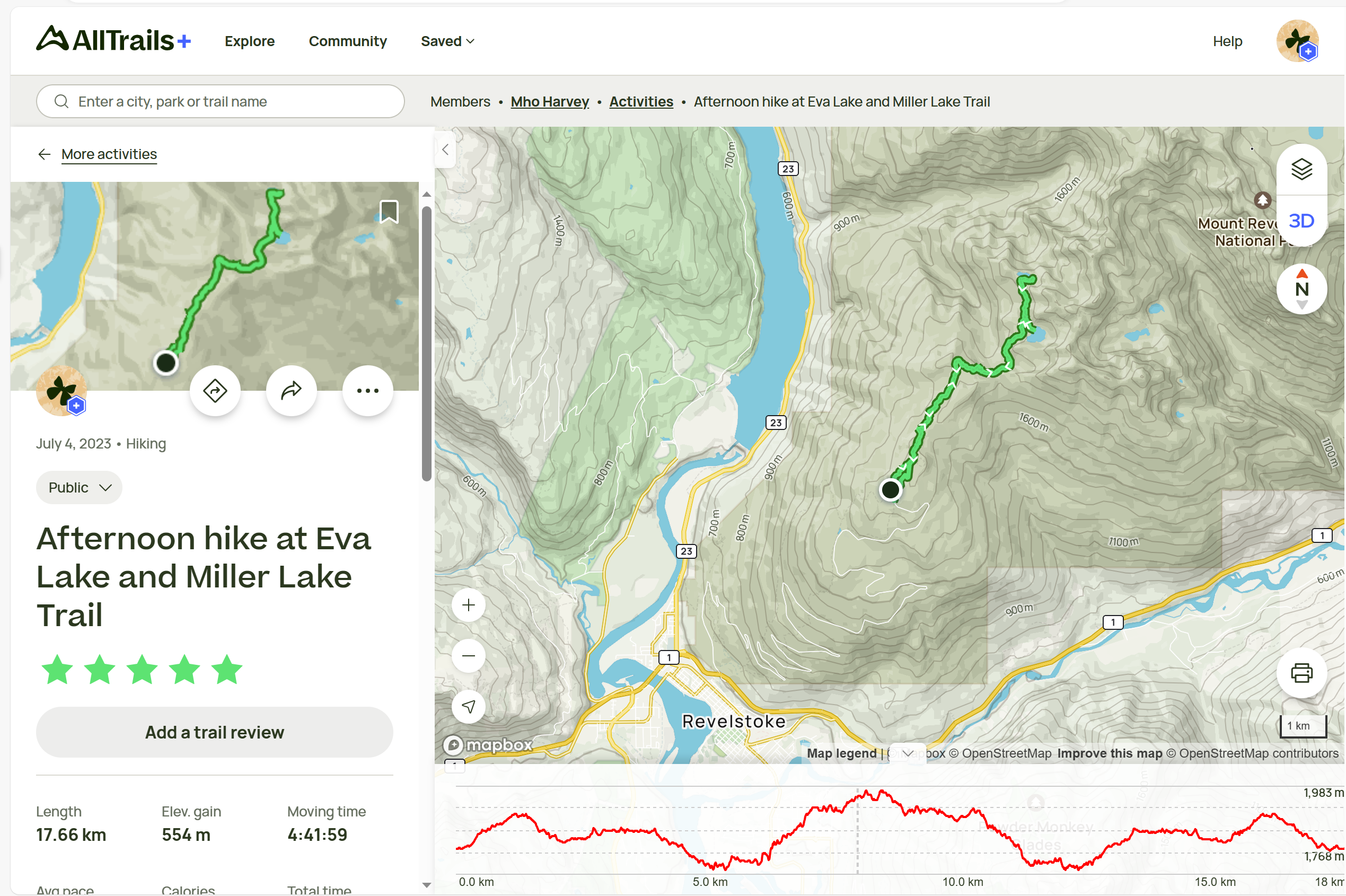Click Add a trail review button
This screenshot has width=1346, height=896.
pos(214,733)
